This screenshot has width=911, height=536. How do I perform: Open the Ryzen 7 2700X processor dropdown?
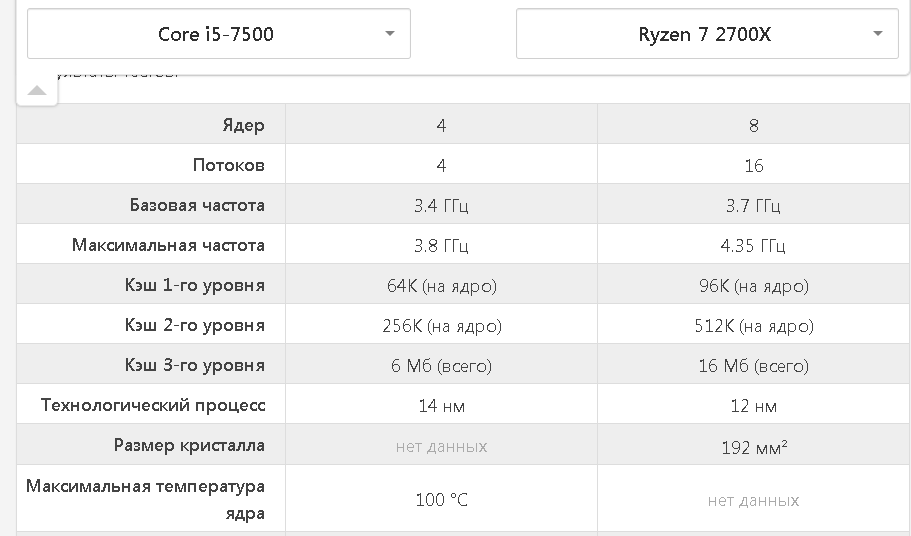[x=704, y=34]
